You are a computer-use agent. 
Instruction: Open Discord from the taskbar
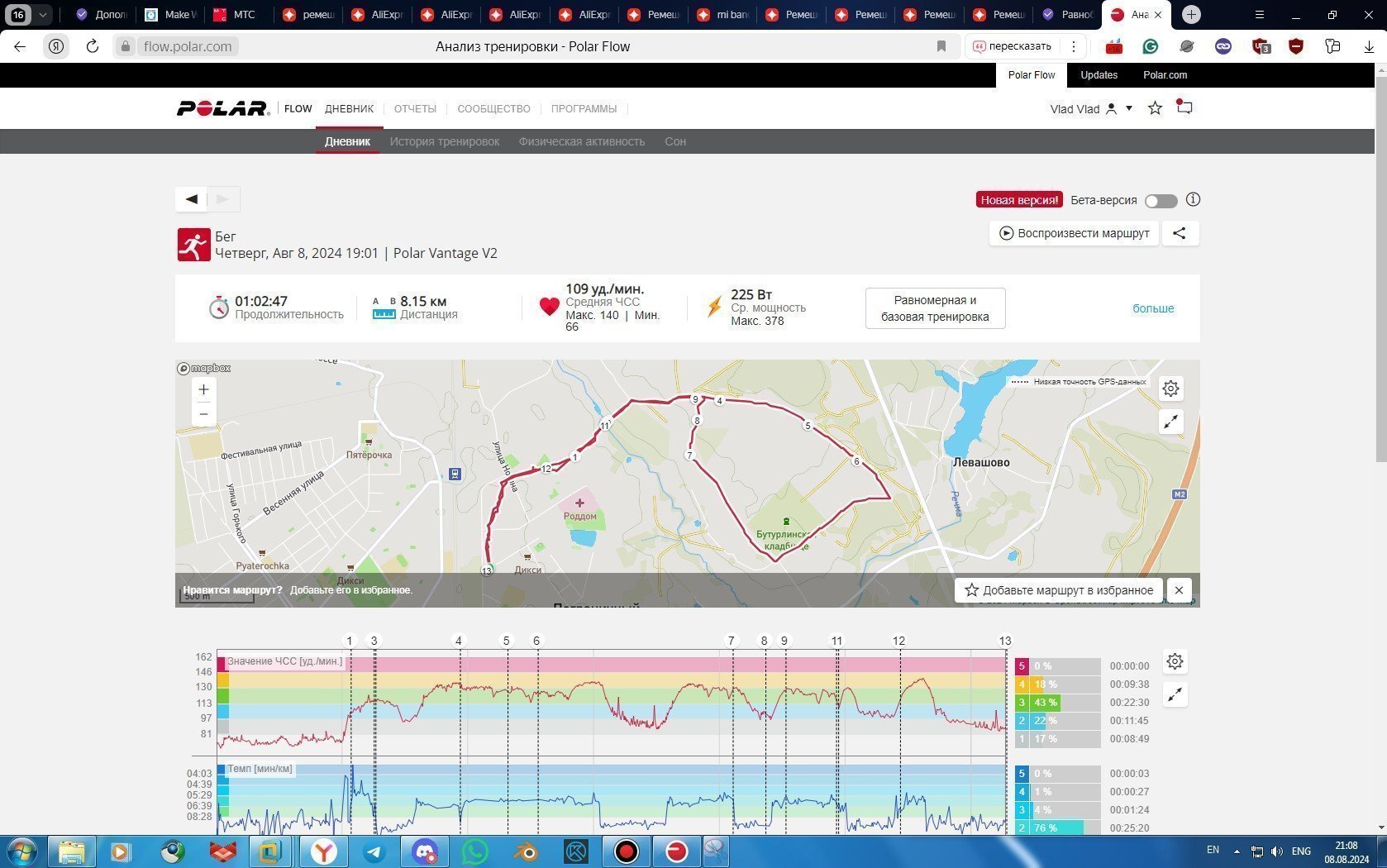point(425,851)
